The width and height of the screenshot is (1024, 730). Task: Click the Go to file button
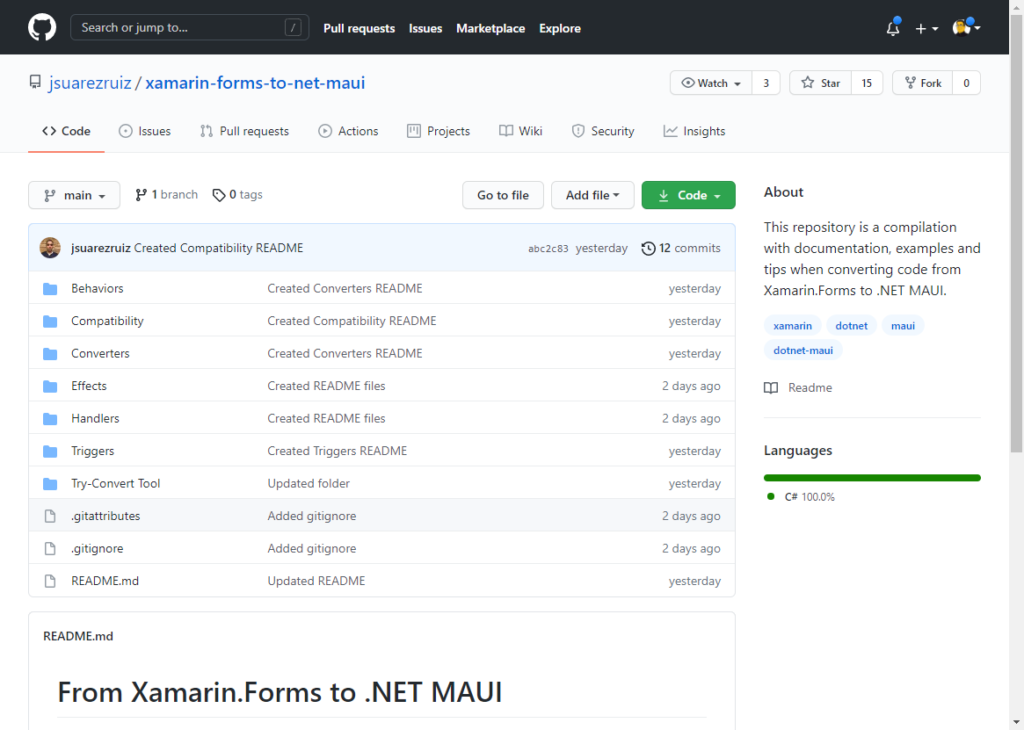coord(503,195)
